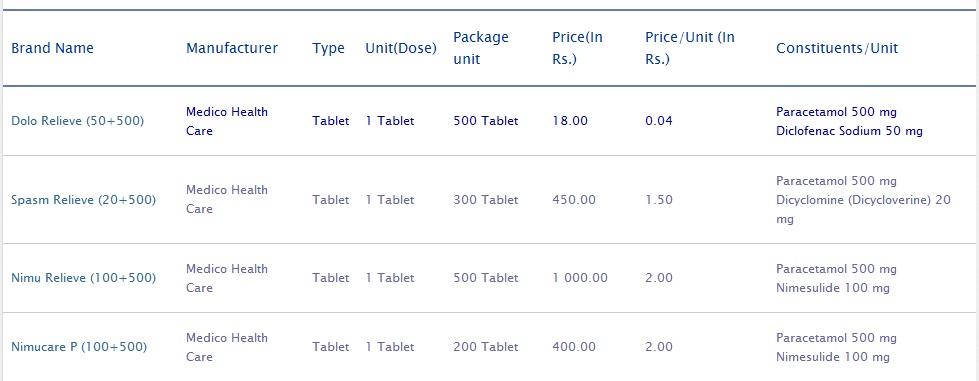The width and height of the screenshot is (979, 381).
Task: Click the Manufacturer column header
Action: click(232, 48)
